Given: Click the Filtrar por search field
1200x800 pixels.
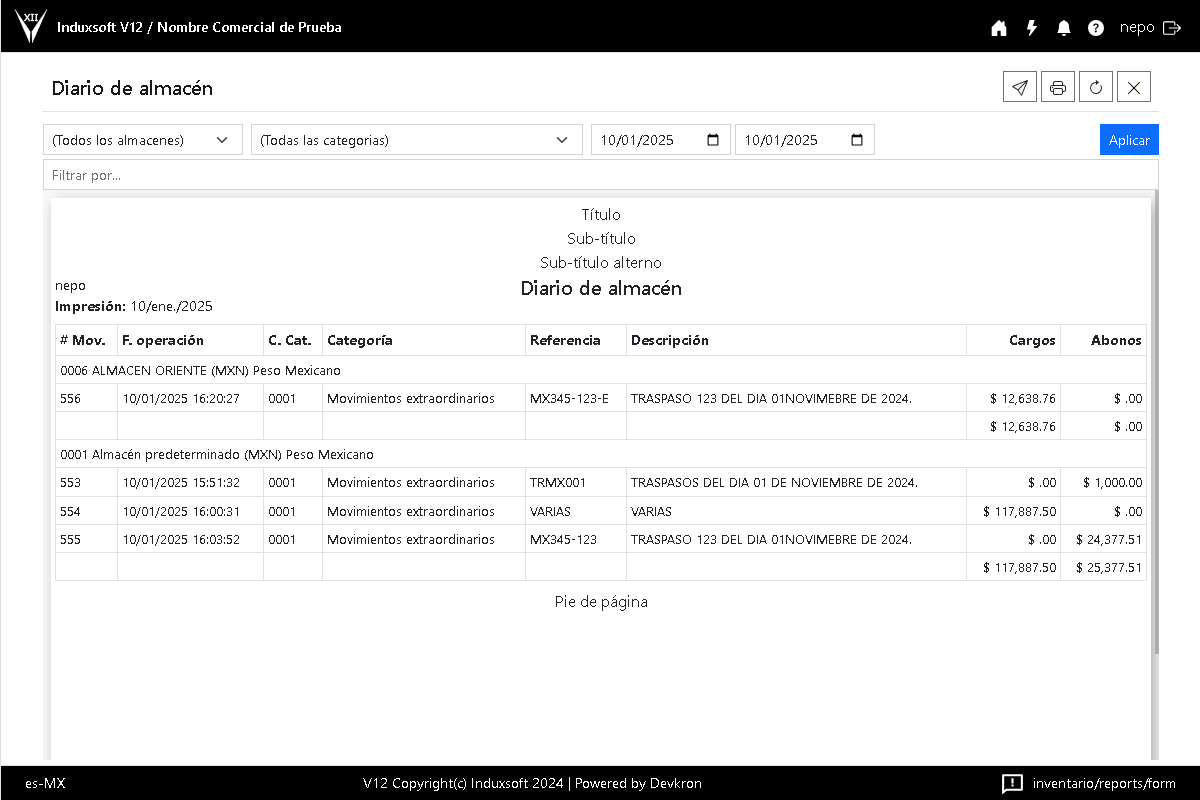Looking at the screenshot, I should [x=600, y=175].
